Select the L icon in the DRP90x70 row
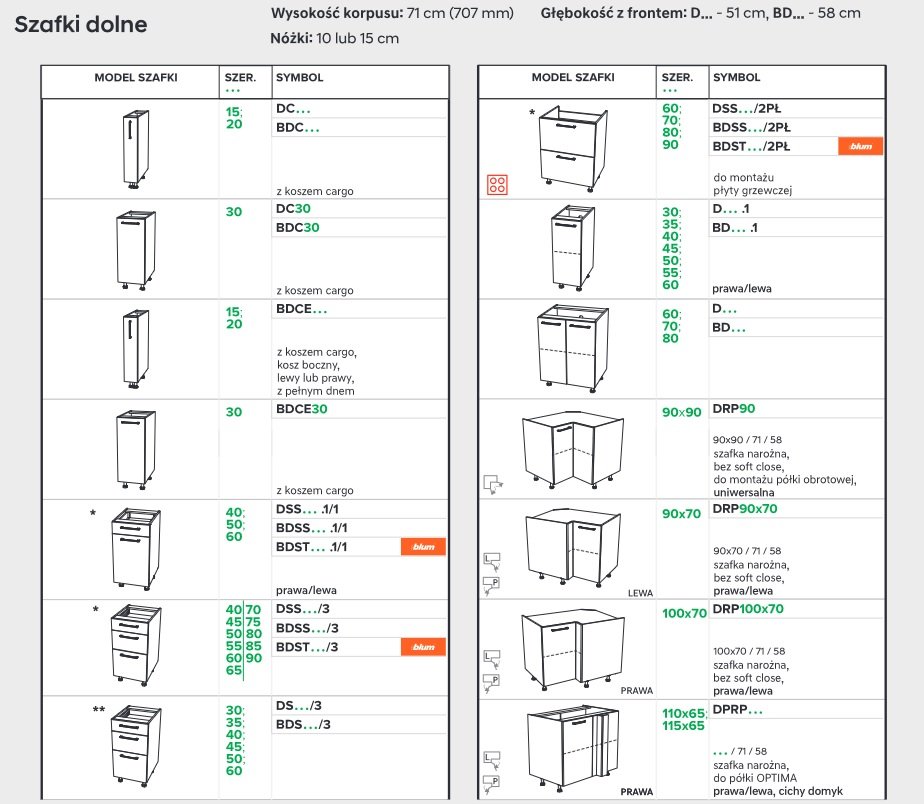The width and height of the screenshot is (924, 804). 491,561
